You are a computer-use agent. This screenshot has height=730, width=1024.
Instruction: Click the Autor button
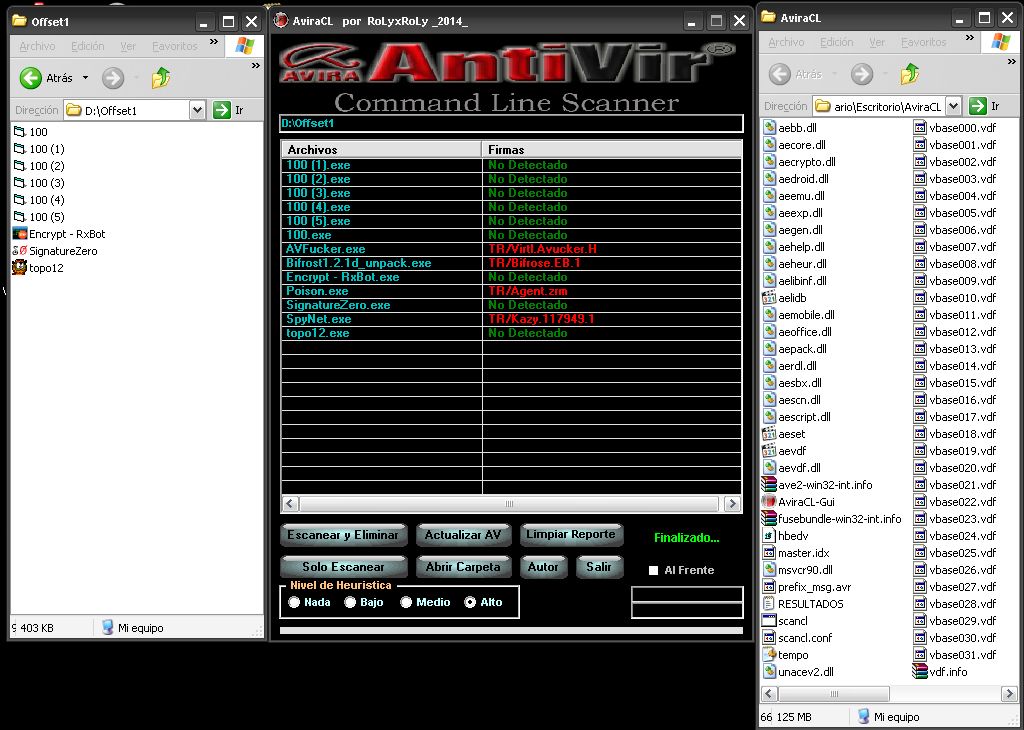click(543, 567)
